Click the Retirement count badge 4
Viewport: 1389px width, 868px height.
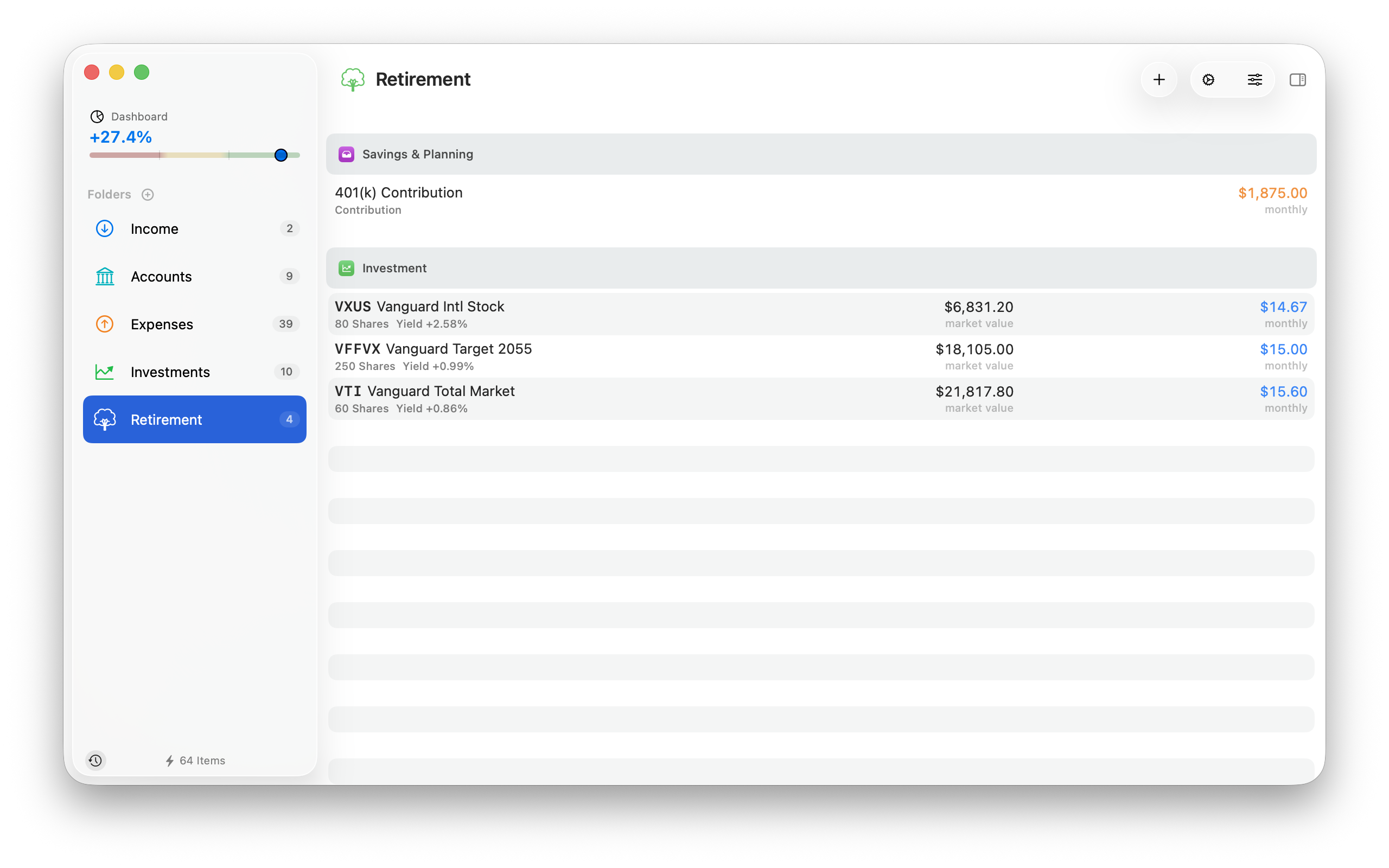(289, 419)
